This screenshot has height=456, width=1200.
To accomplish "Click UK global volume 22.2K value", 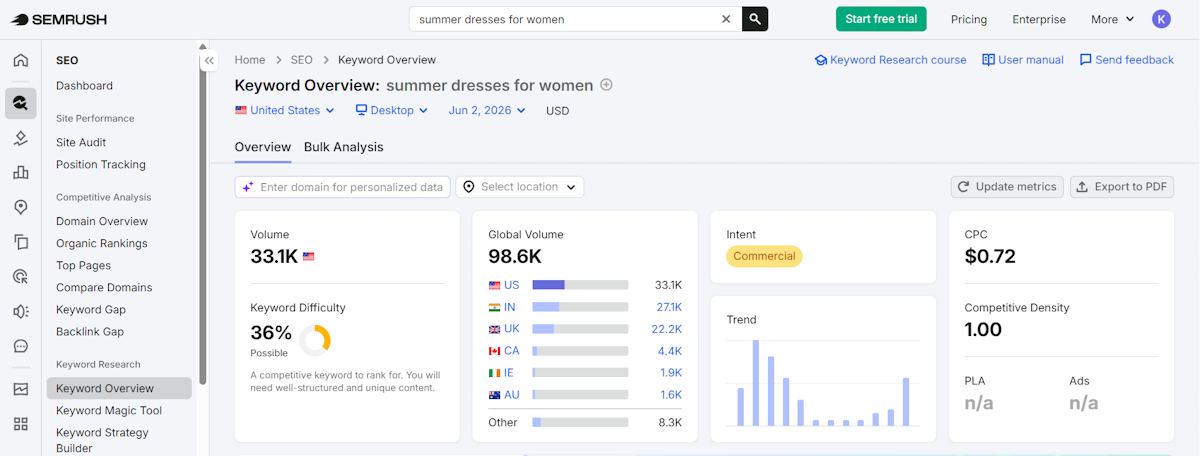I will 669,329.
